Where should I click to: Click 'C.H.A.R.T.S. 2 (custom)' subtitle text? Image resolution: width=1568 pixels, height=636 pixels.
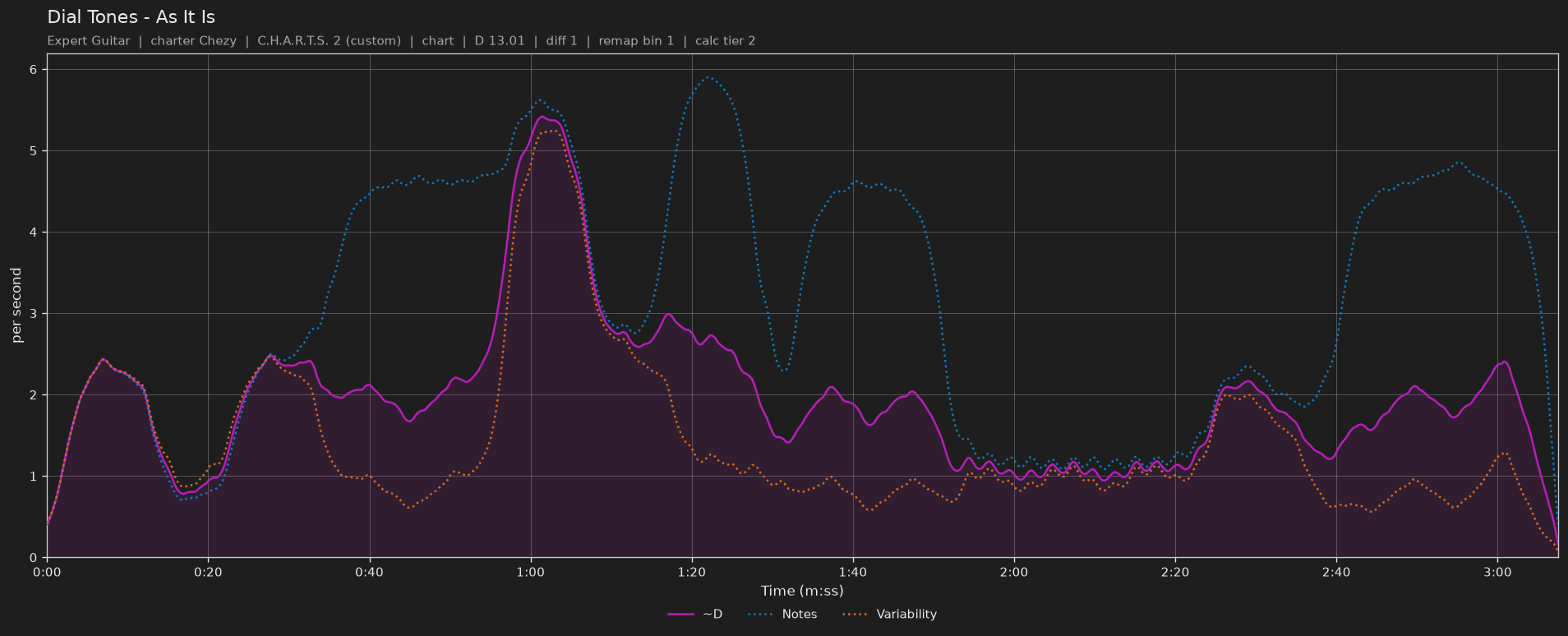330,40
